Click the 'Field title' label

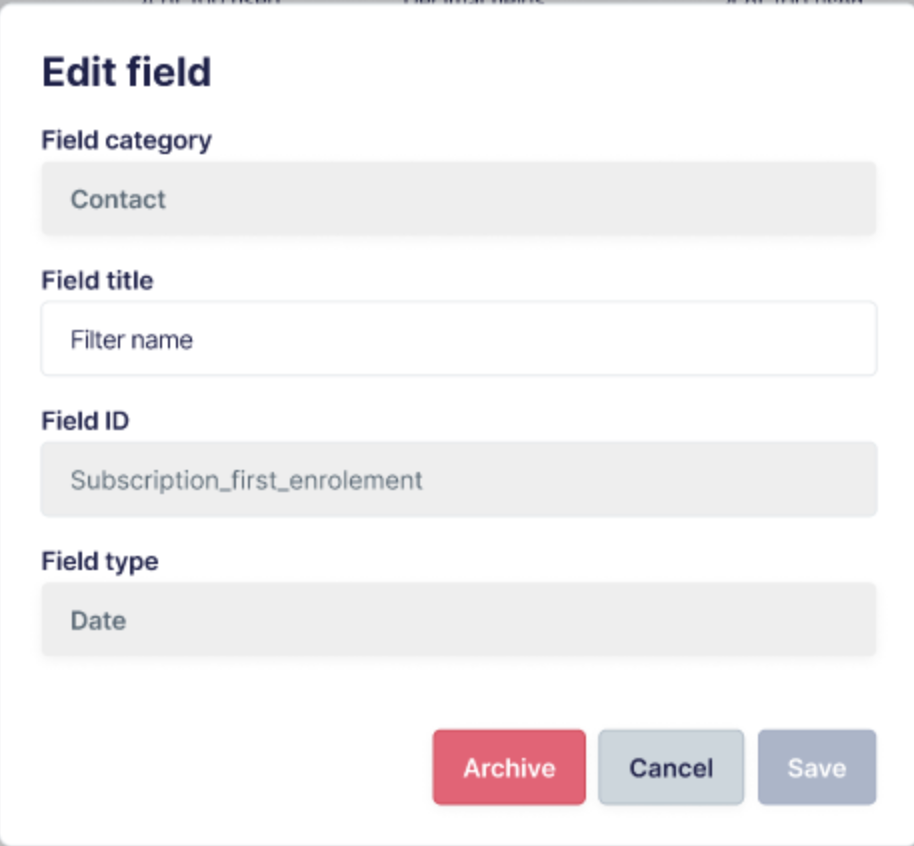pos(97,280)
